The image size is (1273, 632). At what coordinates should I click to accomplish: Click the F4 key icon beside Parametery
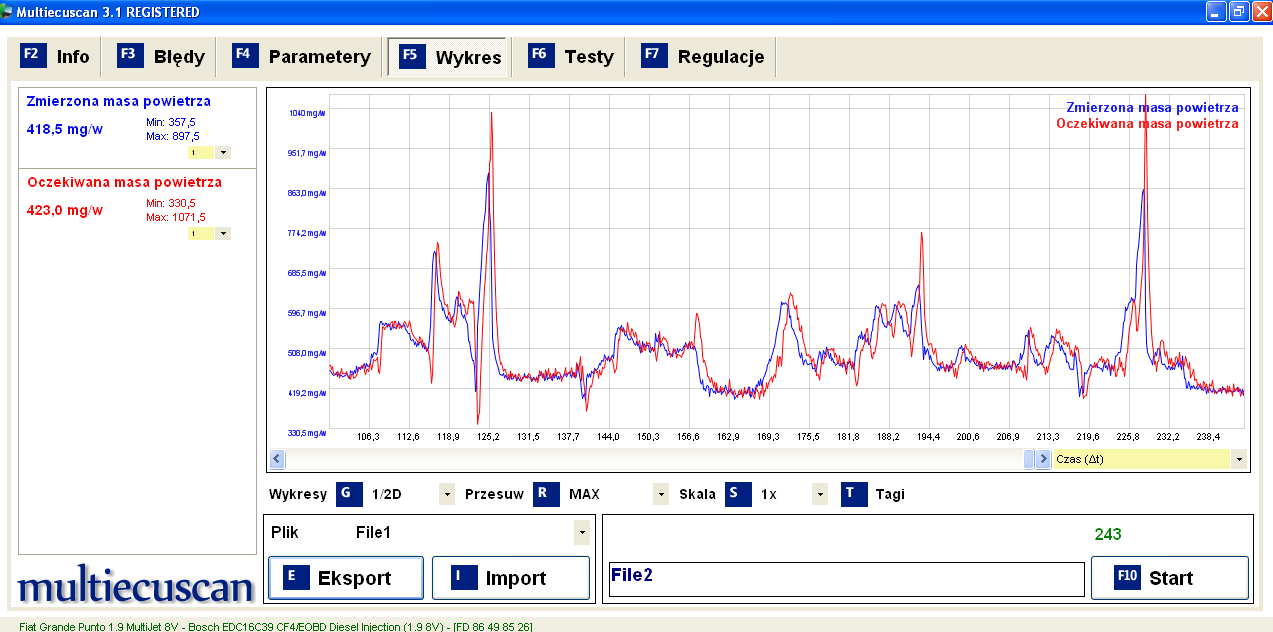coord(246,55)
